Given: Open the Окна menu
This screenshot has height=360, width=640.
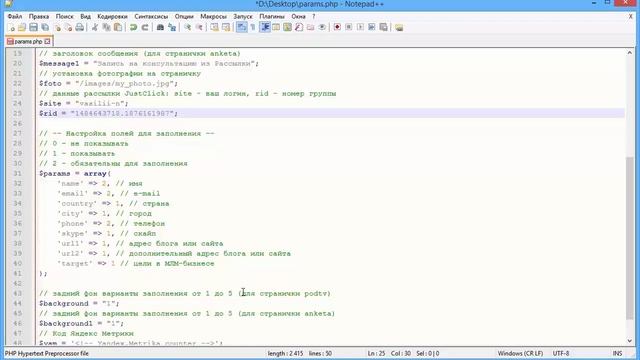Looking at the screenshot, I should 298,16.
